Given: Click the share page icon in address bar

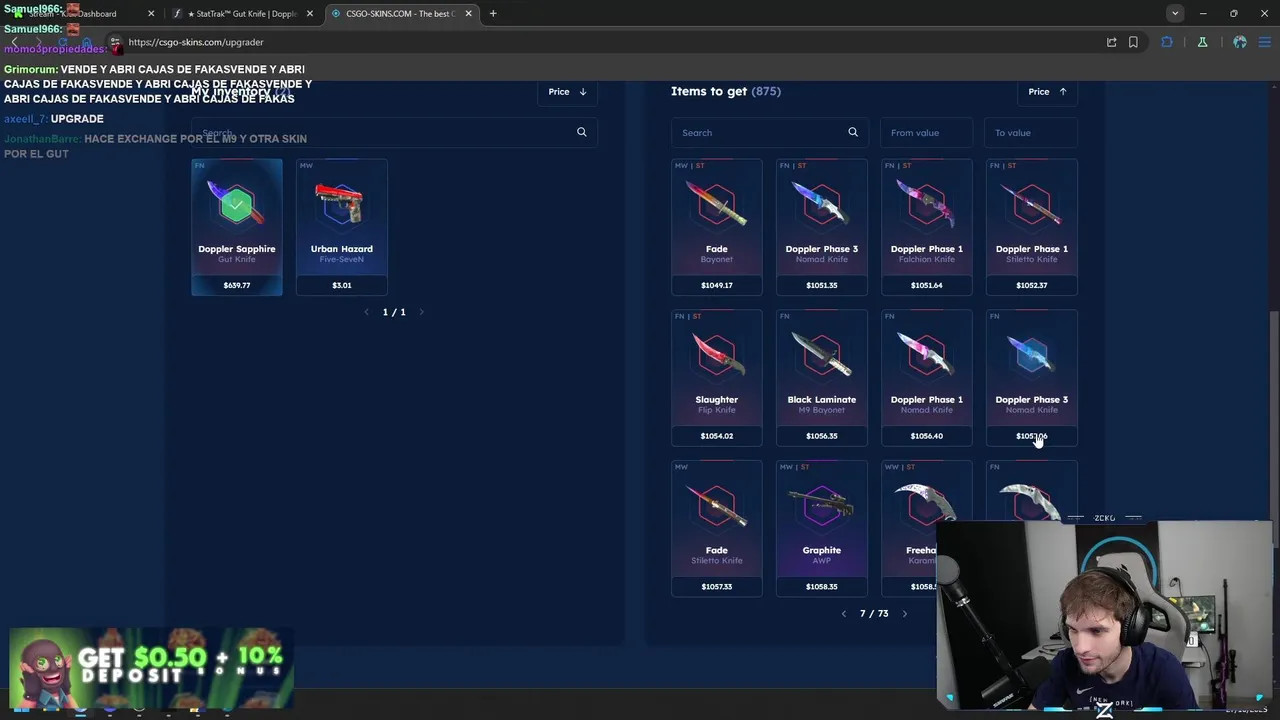Looking at the screenshot, I should (x=1111, y=42).
